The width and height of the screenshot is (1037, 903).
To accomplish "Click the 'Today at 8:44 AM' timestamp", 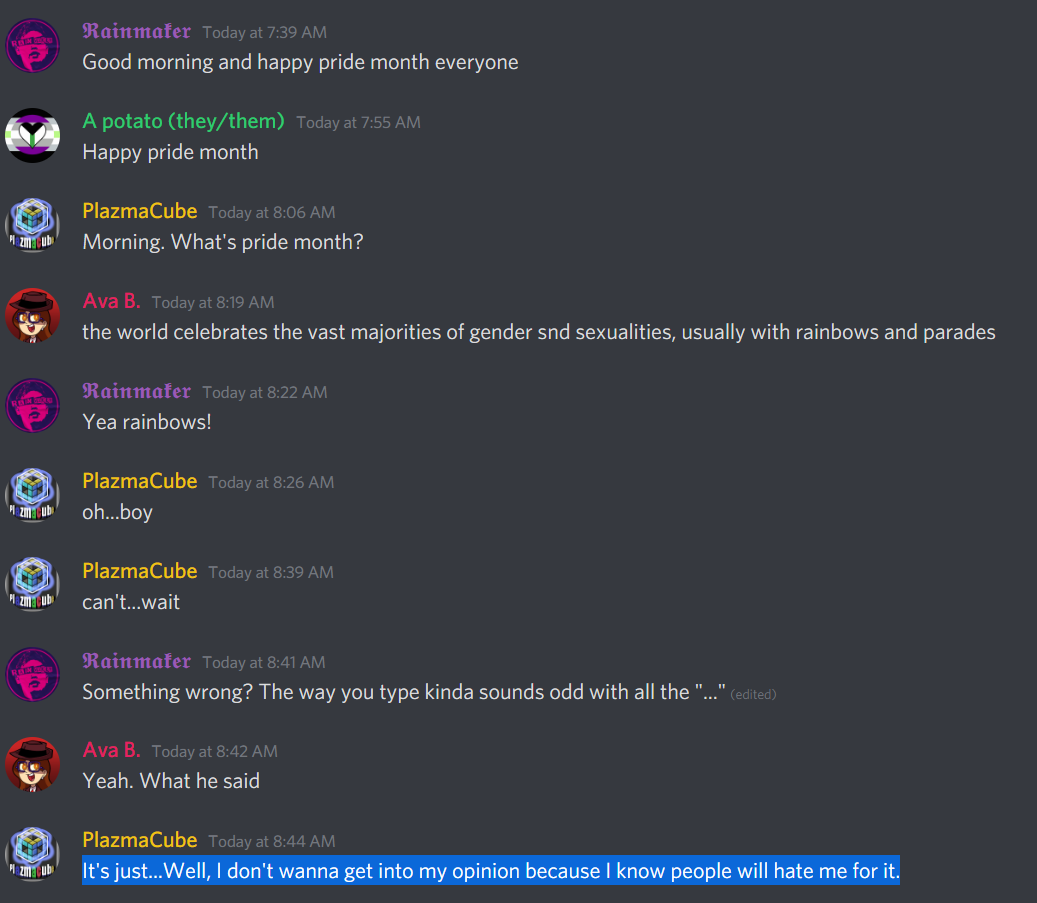I will click(272, 841).
